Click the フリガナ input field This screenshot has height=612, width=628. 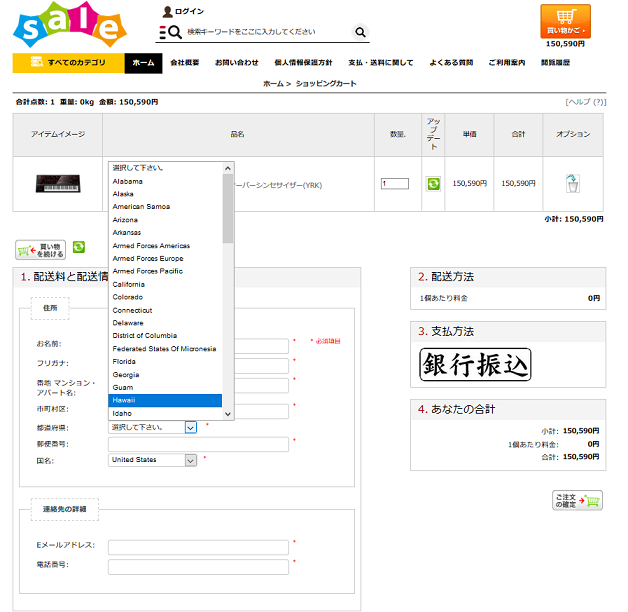[x=261, y=366]
